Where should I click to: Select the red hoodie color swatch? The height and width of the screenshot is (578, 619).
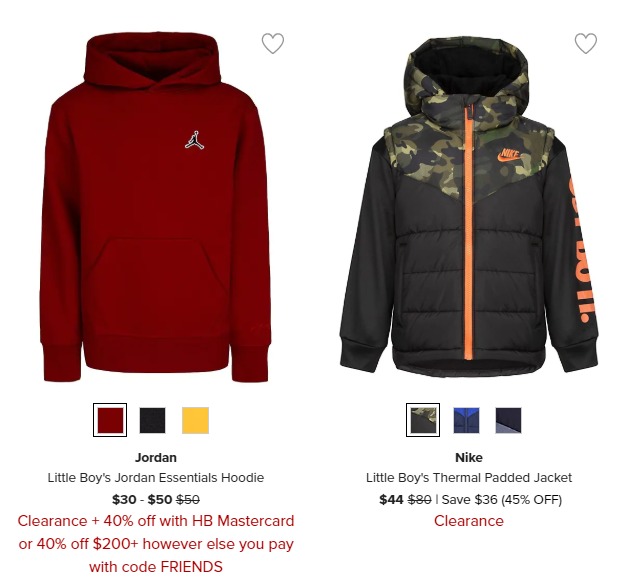pyautogui.click(x=110, y=420)
